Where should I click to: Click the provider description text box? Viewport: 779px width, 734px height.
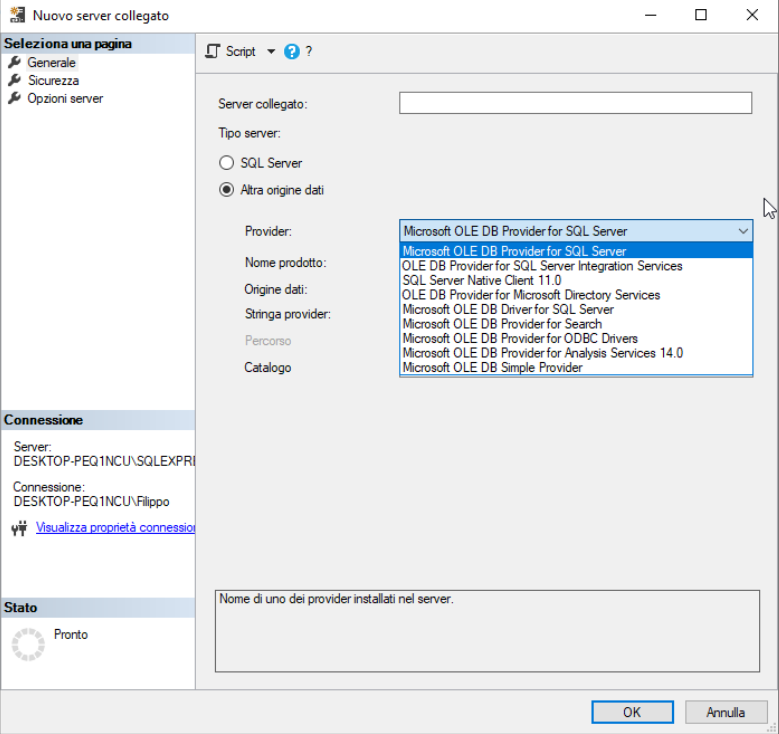pos(487,631)
